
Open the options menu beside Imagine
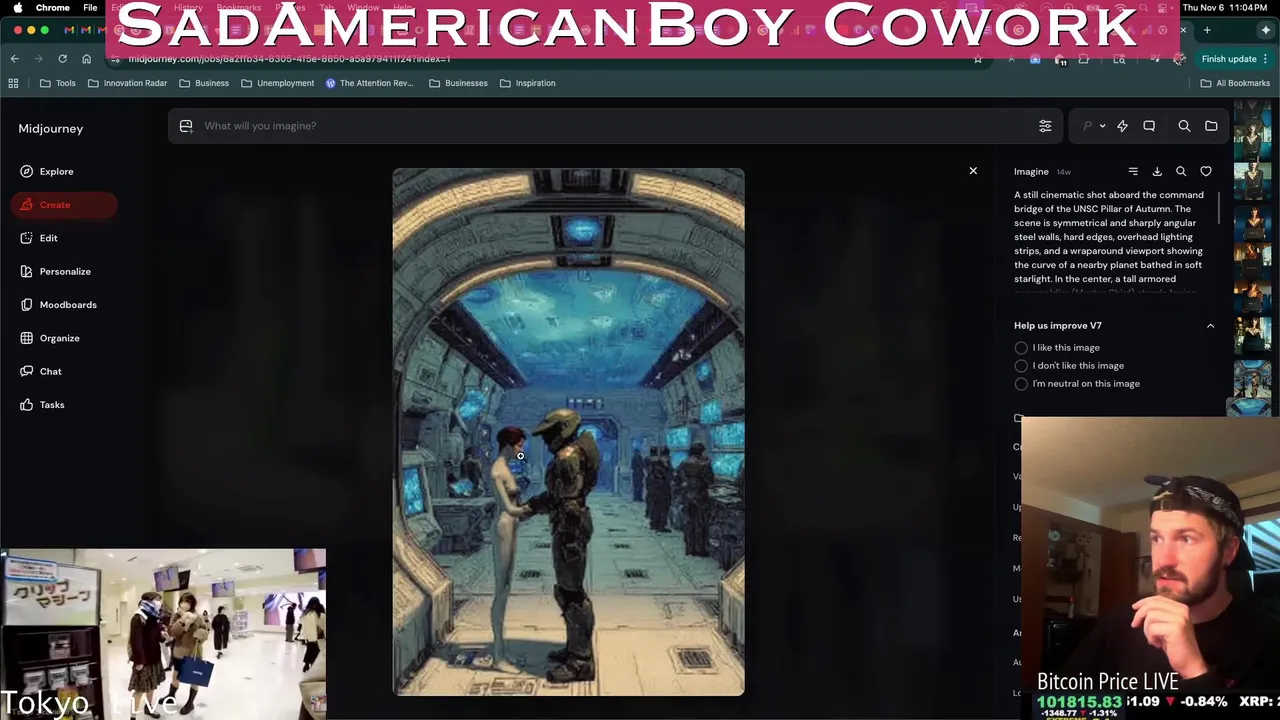click(x=1133, y=172)
